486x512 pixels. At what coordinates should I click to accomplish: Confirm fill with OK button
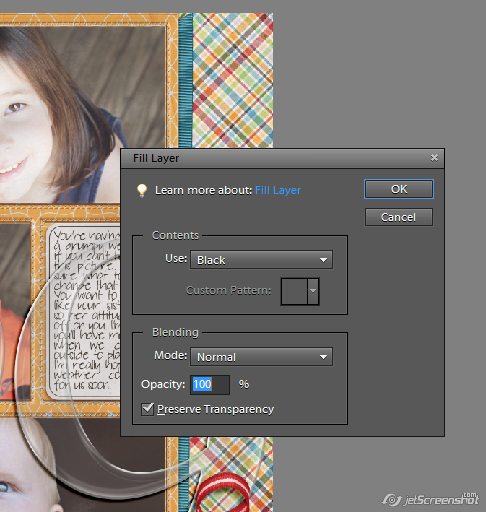pos(399,189)
